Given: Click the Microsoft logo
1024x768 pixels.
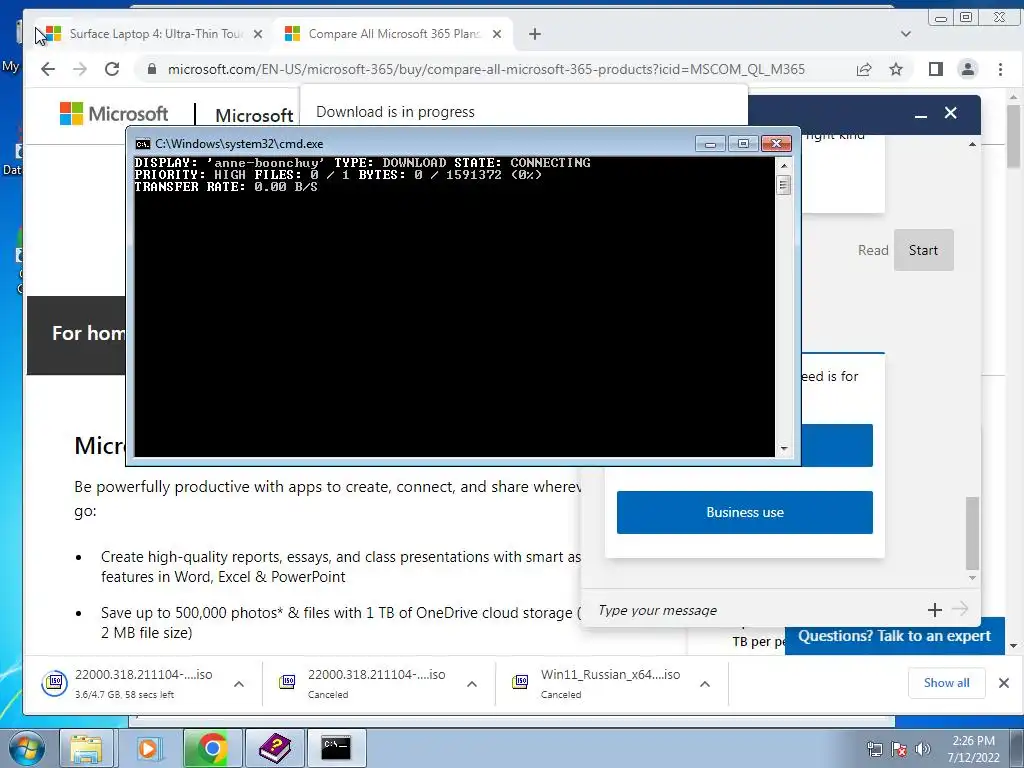Looking at the screenshot, I should tap(114, 114).
